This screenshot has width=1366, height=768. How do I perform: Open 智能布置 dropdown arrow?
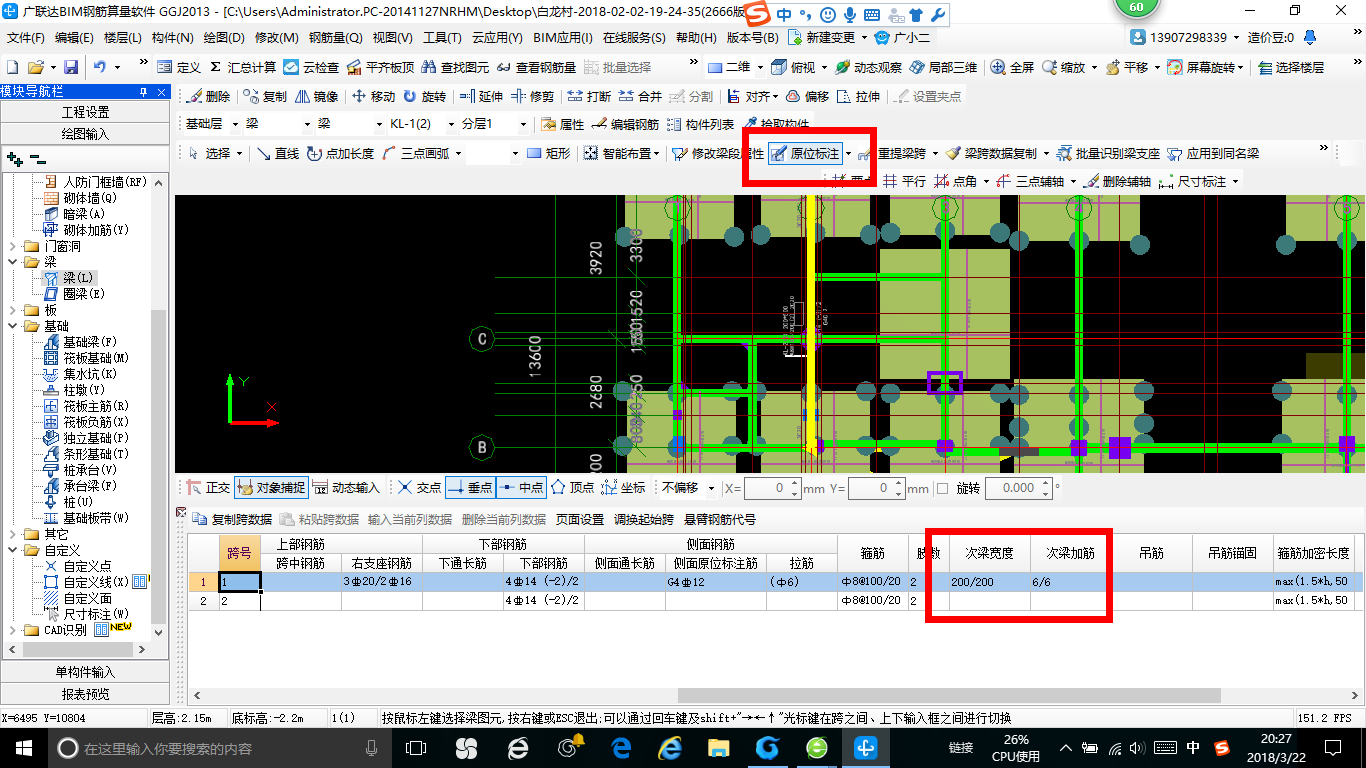(x=657, y=153)
